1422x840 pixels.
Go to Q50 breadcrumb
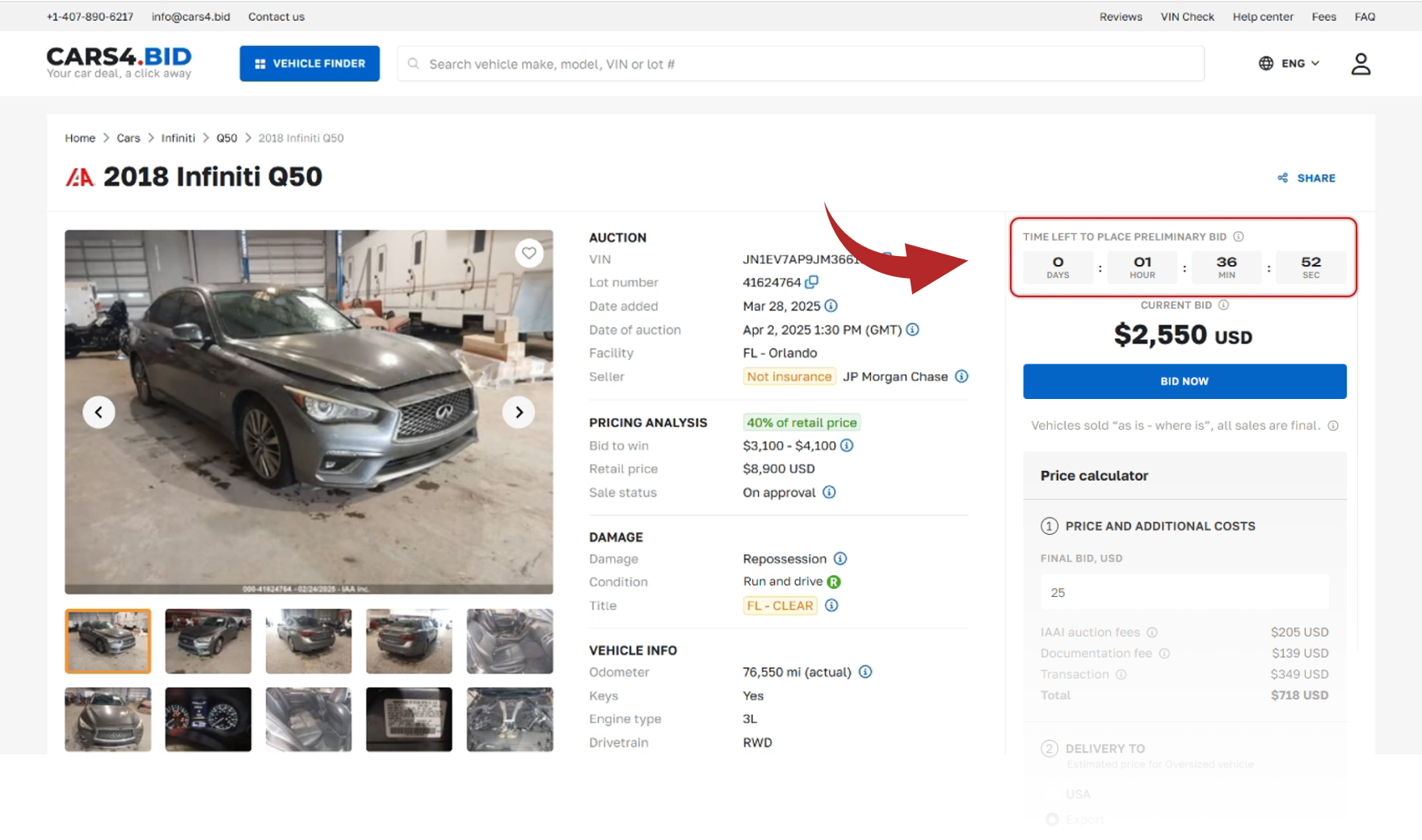[x=227, y=138]
